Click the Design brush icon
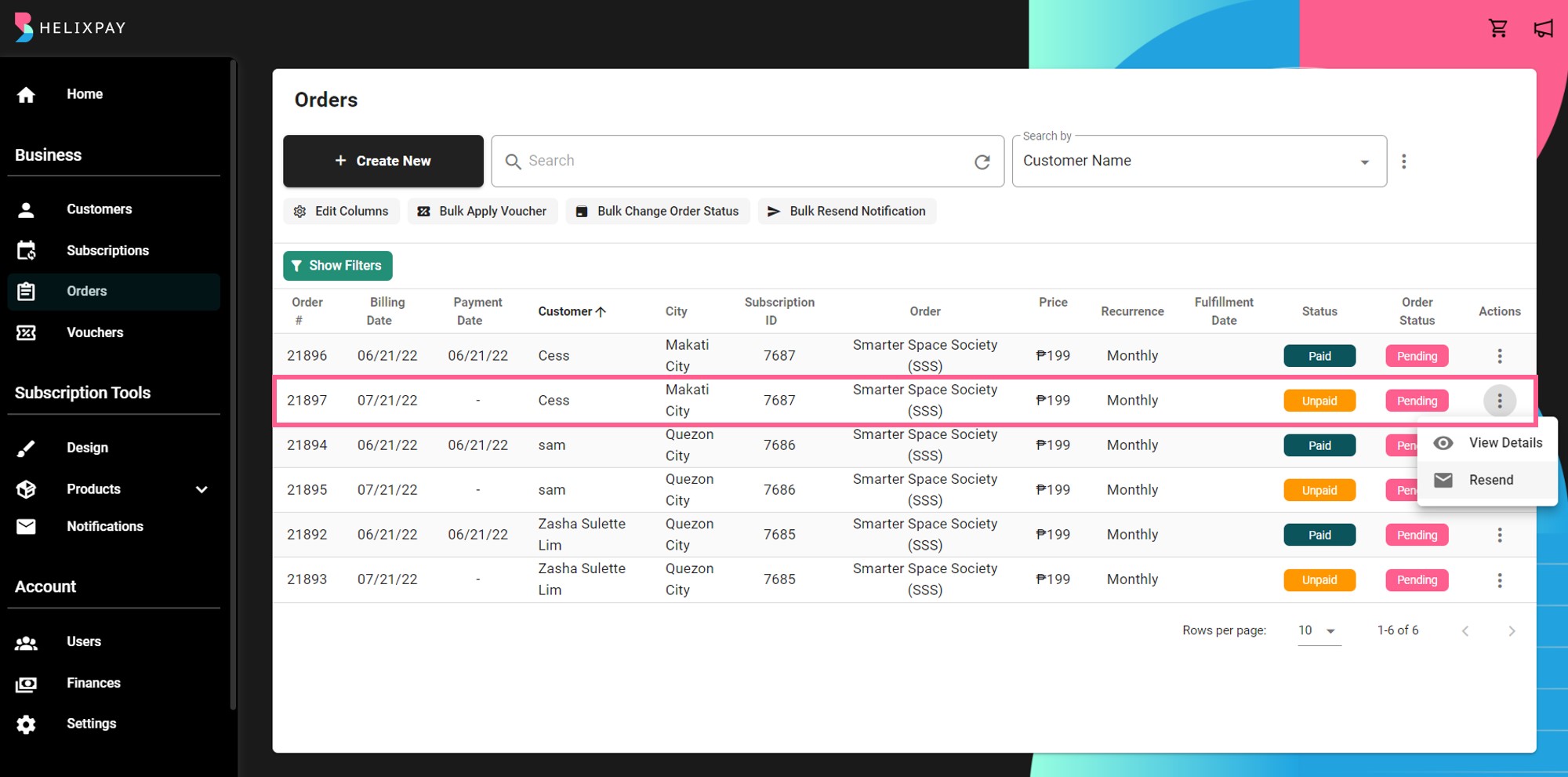This screenshot has width=1568, height=777. (26, 448)
